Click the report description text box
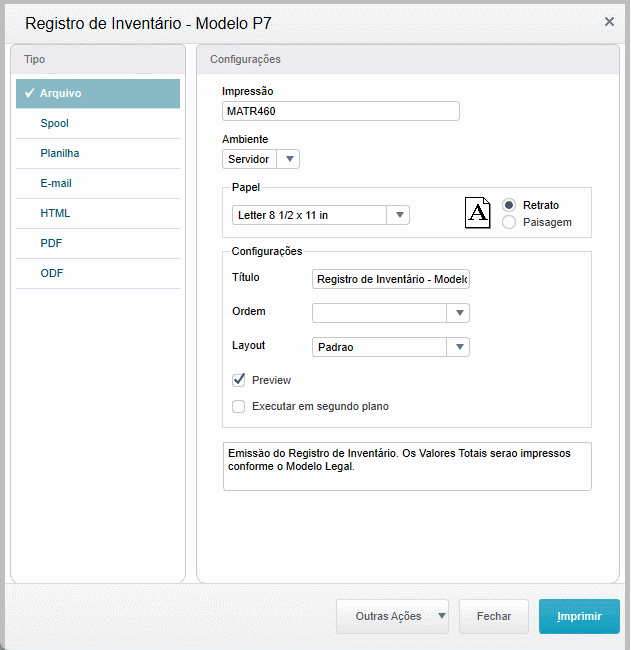The image size is (631, 650). (x=407, y=466)
